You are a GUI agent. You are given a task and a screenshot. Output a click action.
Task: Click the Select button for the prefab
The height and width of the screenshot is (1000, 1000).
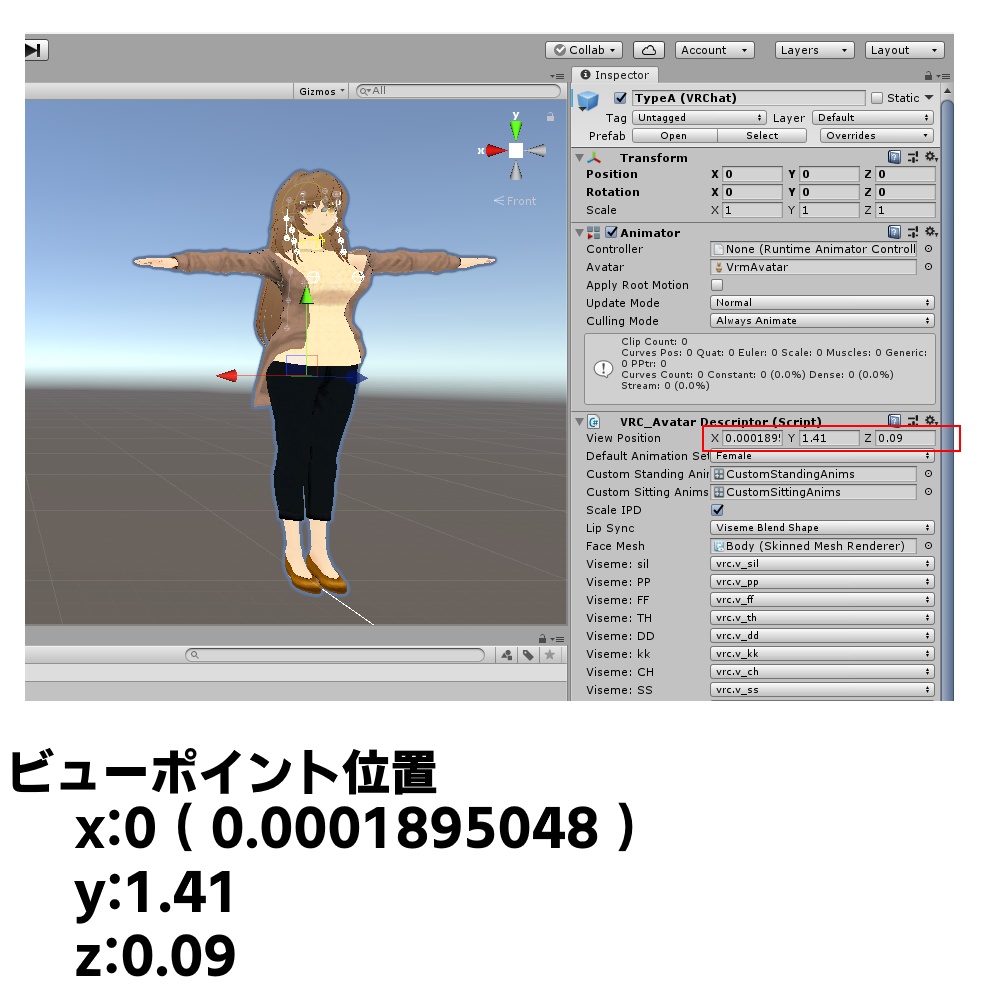(761, 136)
